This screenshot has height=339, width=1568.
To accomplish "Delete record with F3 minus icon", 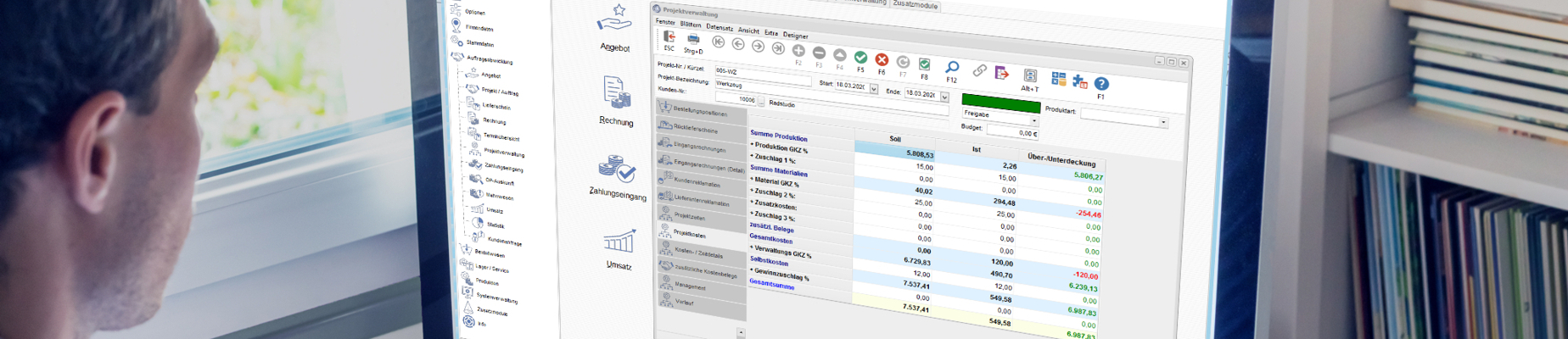I will pyautogui.click(x=819, y=53).
